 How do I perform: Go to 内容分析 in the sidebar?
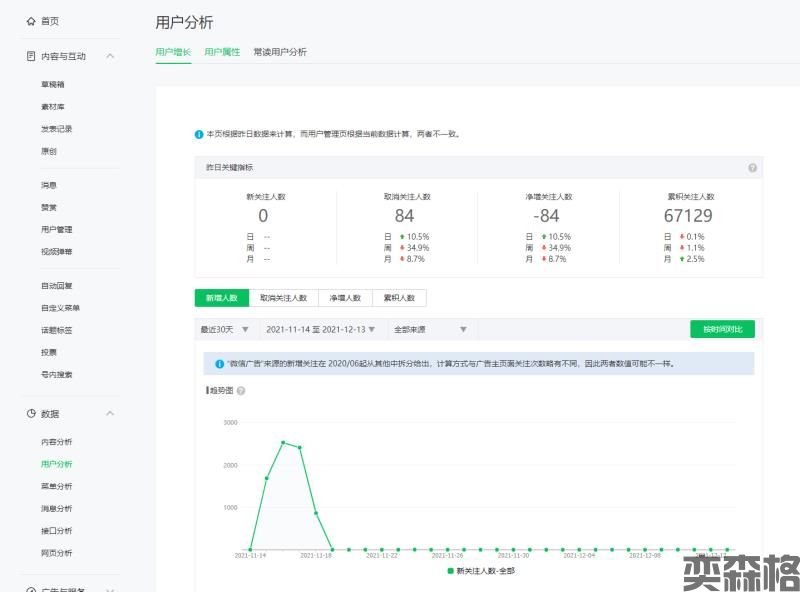(x=56, y=442)
